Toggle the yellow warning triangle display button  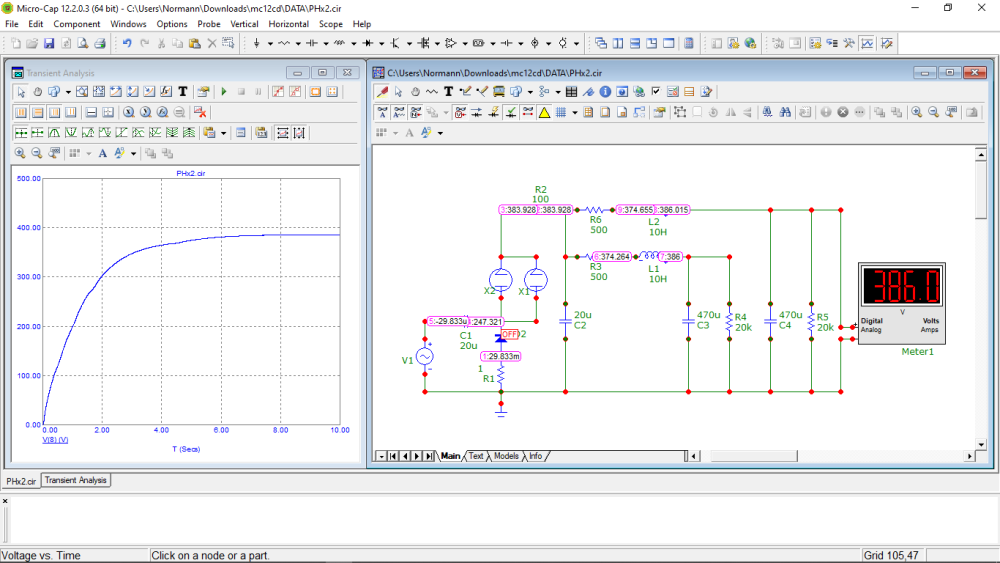point(544,112)
